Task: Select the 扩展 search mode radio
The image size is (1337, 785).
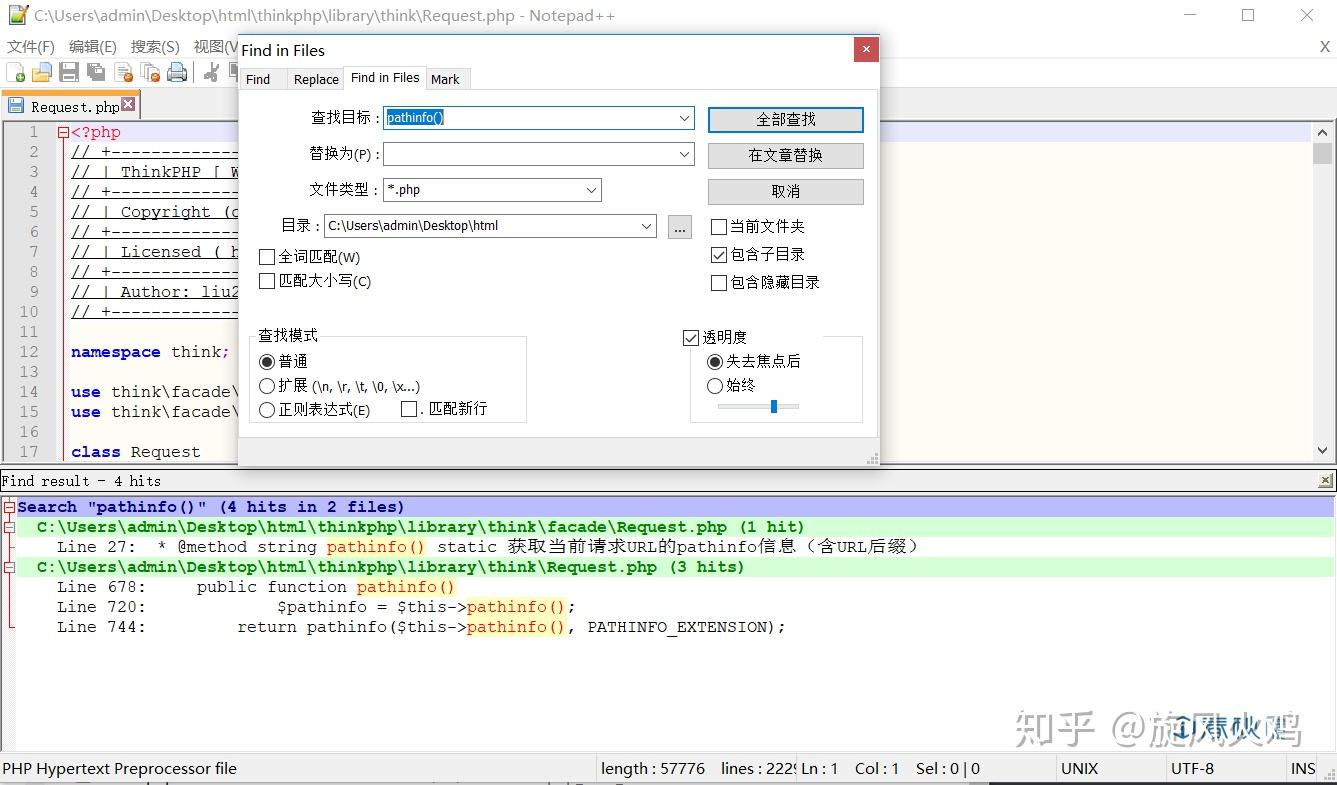Action: pos(267,386)
